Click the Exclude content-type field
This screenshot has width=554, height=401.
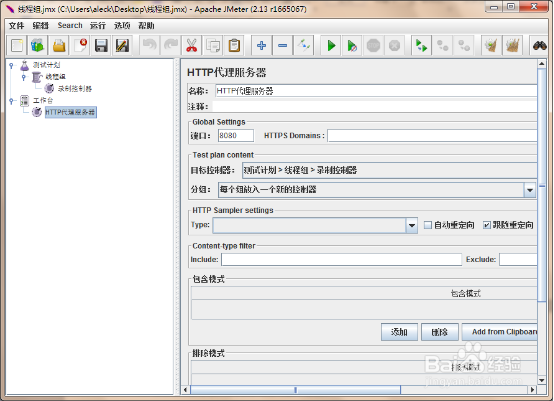tap(518, 259)
